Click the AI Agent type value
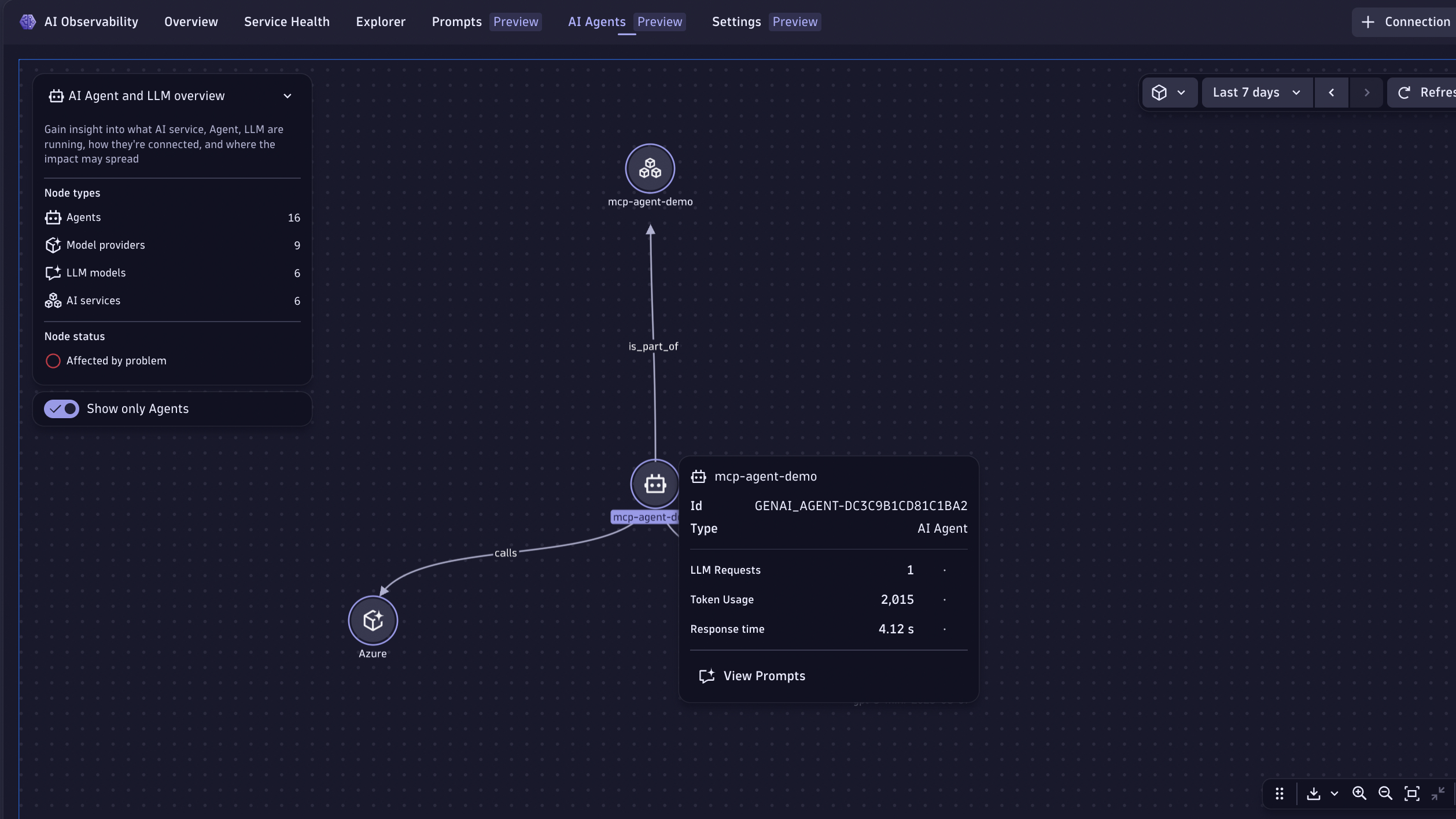This screenshot has height=819, width=1456. [x=942, y=529]
